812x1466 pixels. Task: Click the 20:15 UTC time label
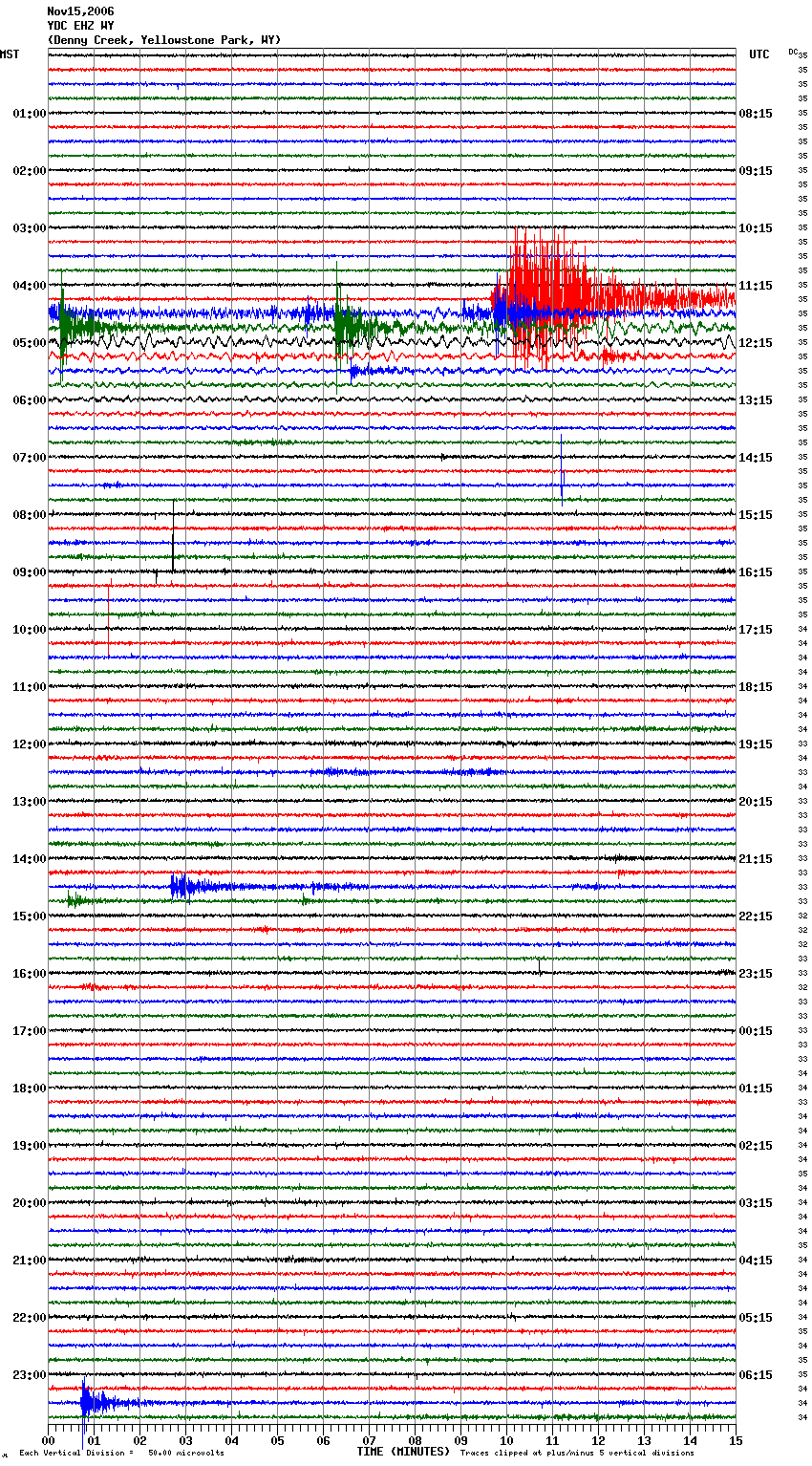pyautogui.click(x=756, y=802)
